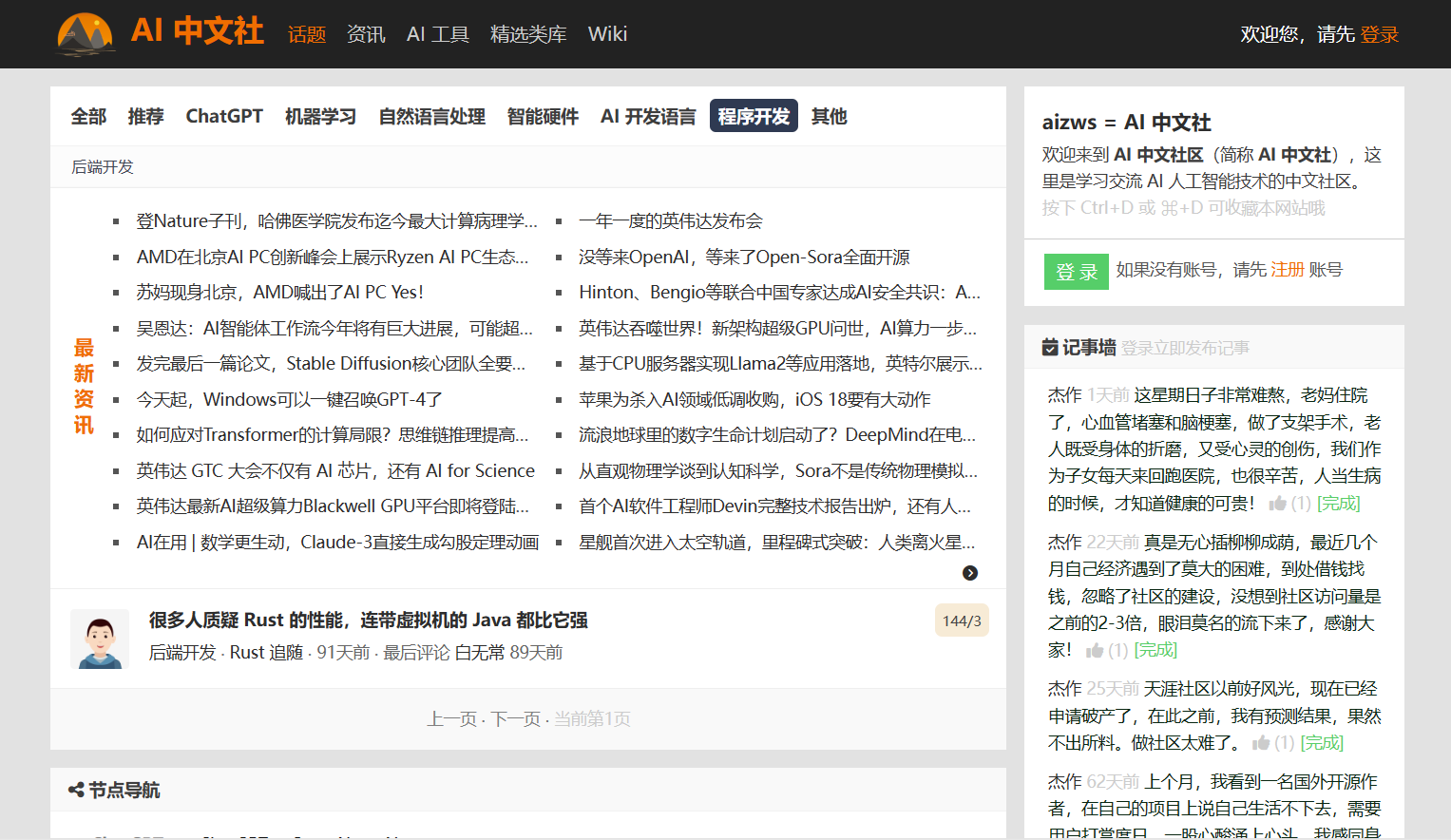Viewport: 1451px width, 840px height.
Task: Click thumbs-up on the 22天前 post
Action: coord(1095,651)
